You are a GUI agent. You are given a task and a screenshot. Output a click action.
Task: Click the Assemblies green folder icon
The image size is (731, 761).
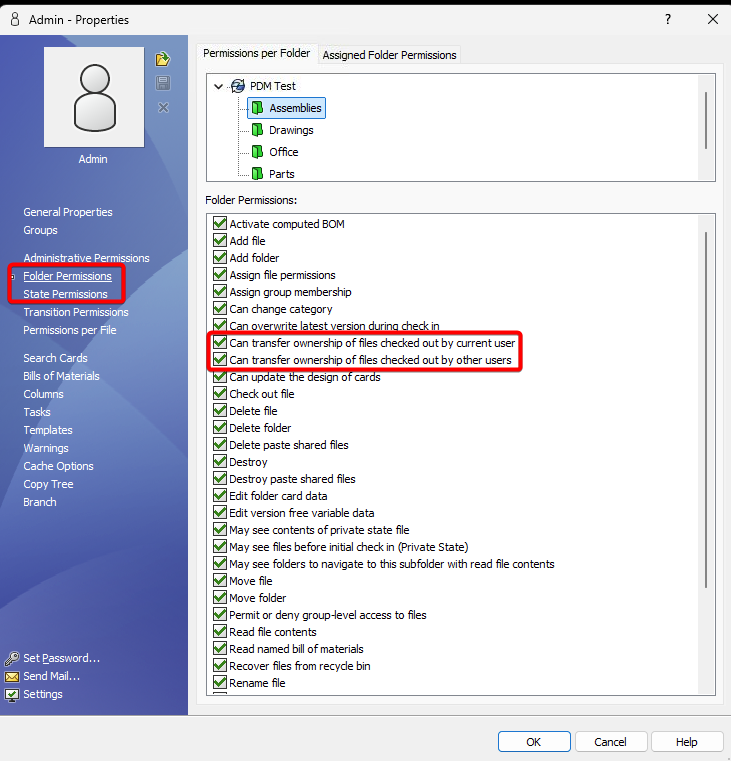pyautogui.click(x=258, y=108)
